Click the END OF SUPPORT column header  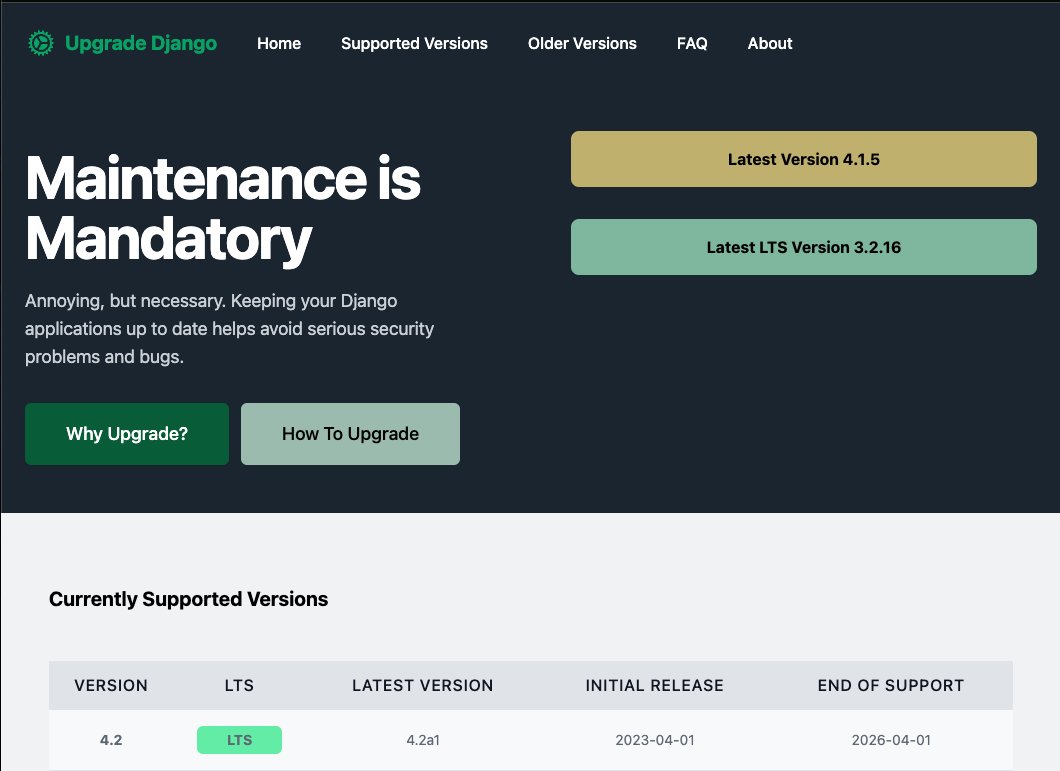click(890, 686)
